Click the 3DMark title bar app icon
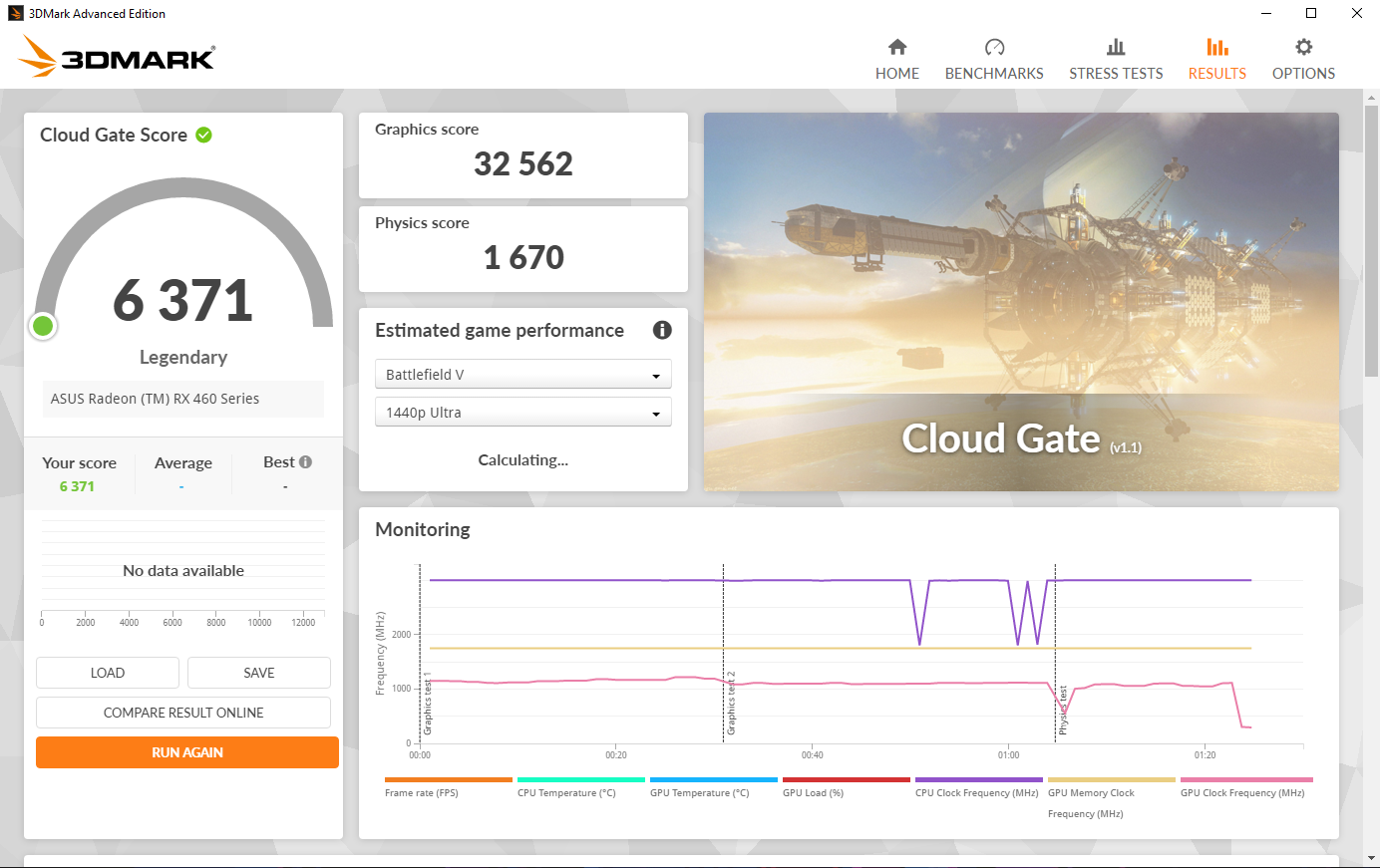The height and width of the screenshot is (868, 1380). coord(15,13)
